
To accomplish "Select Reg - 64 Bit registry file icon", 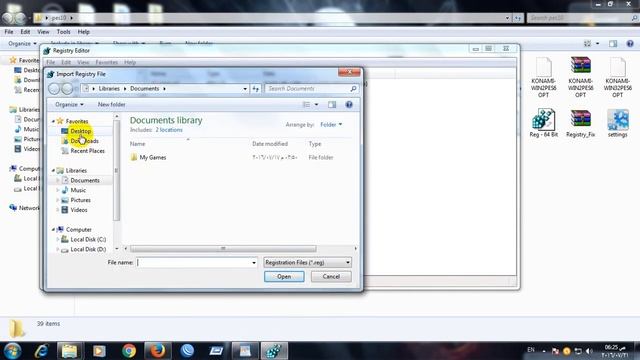I will 543,122.
